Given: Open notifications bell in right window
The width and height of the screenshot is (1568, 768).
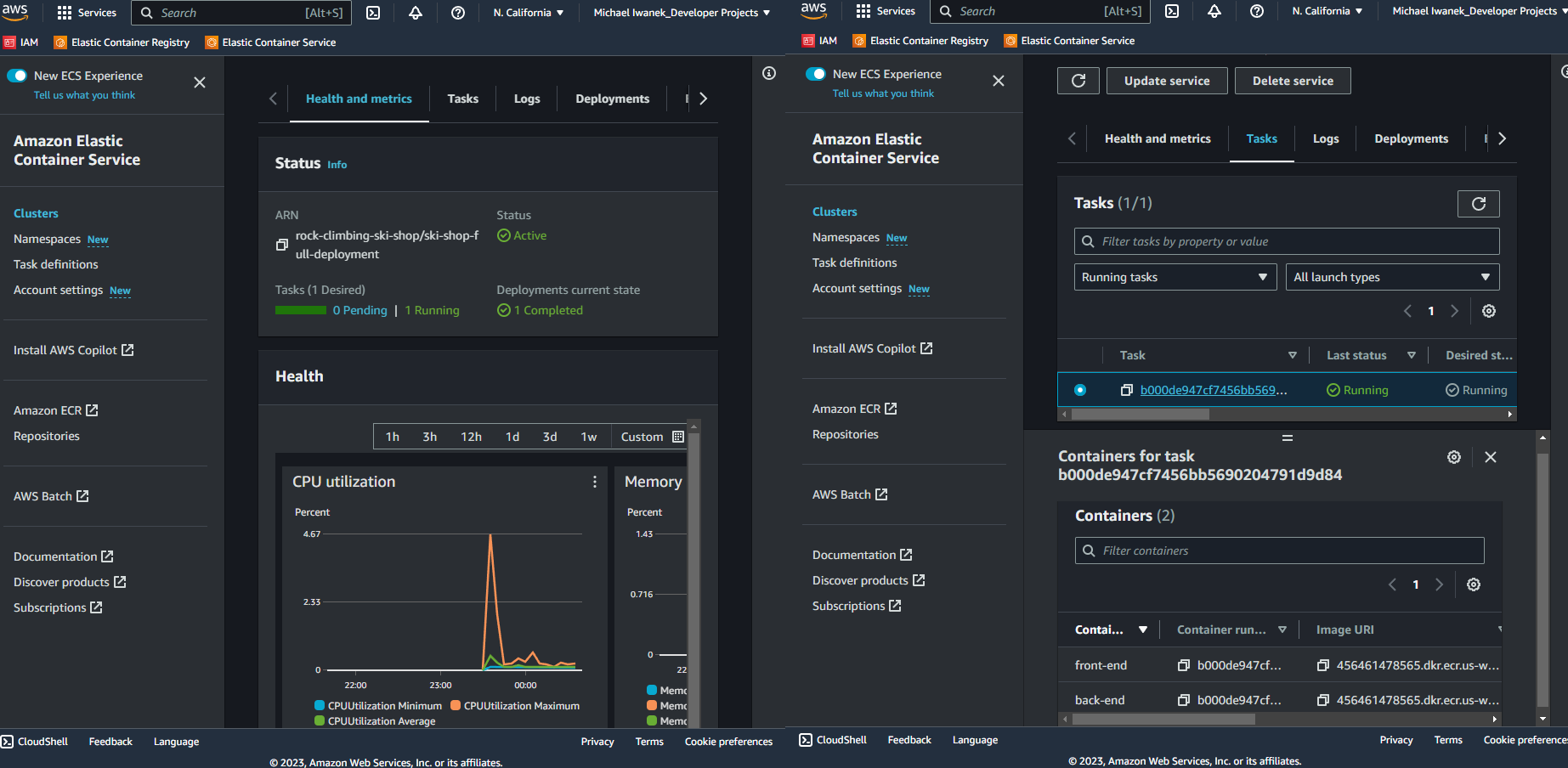Looking at the screenshot, I should 1214,11.
